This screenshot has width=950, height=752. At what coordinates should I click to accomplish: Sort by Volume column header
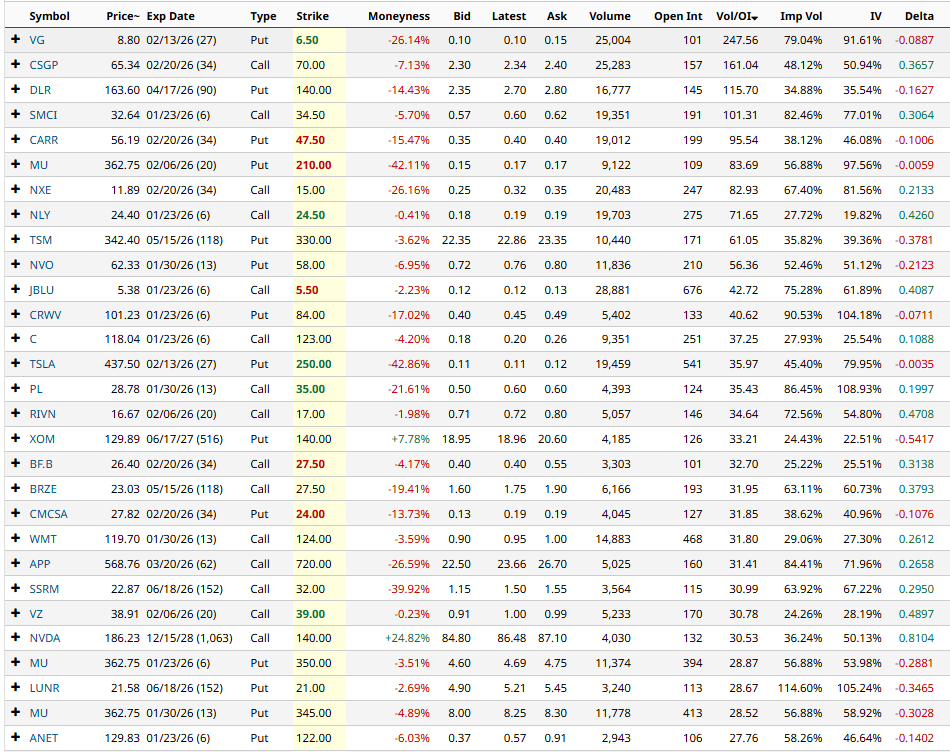click(610, 16)
